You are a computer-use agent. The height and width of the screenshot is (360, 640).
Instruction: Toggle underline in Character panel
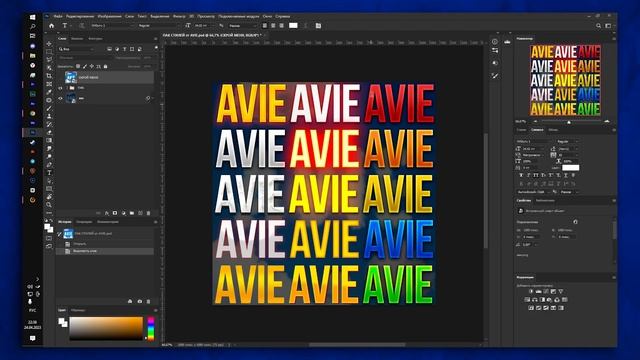[x=566, y=175]
